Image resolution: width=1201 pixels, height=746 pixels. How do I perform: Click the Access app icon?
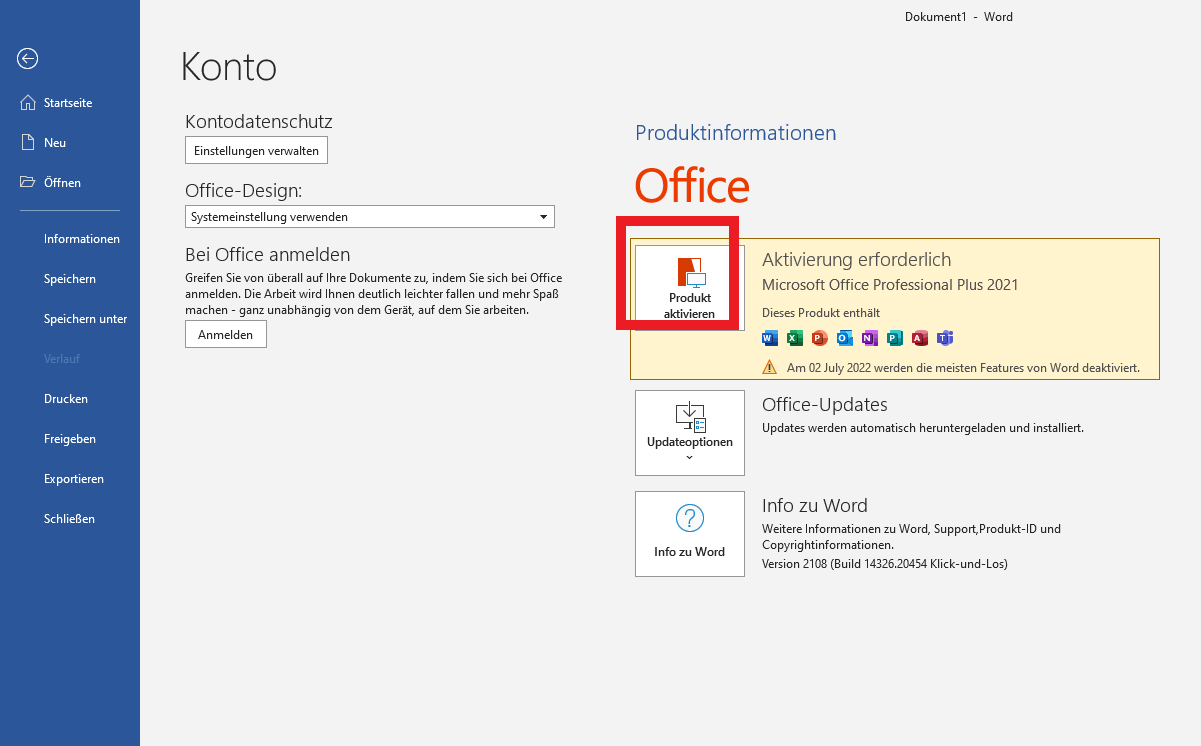tap(920, 338)
